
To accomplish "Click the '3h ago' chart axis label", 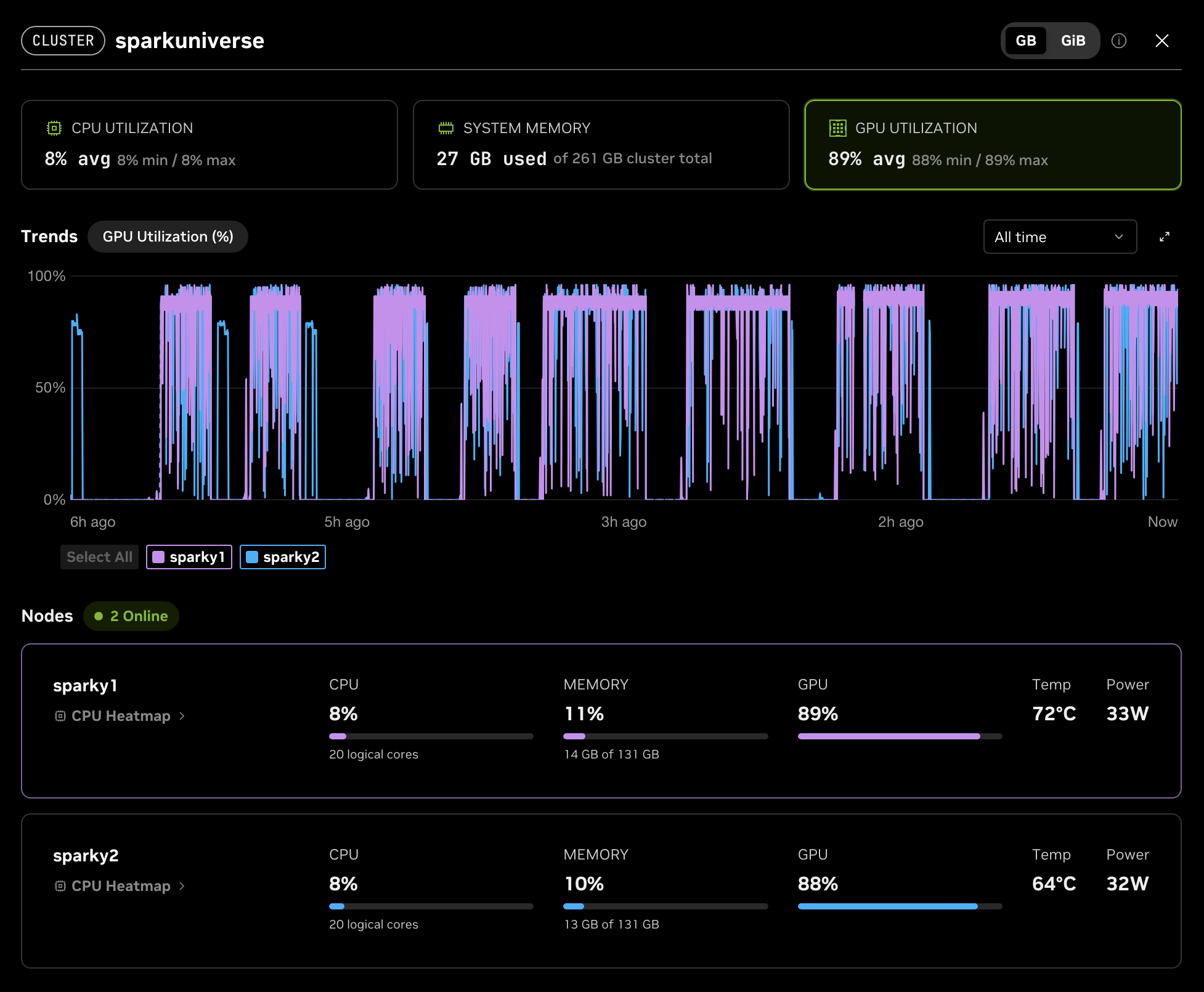I will 624,522.
